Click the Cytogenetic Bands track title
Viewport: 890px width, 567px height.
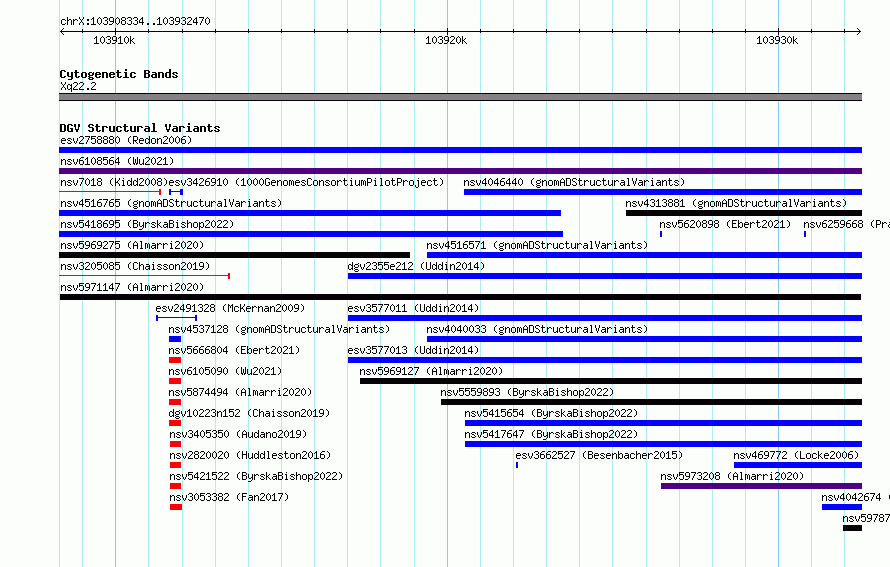[x=119, y=74]
